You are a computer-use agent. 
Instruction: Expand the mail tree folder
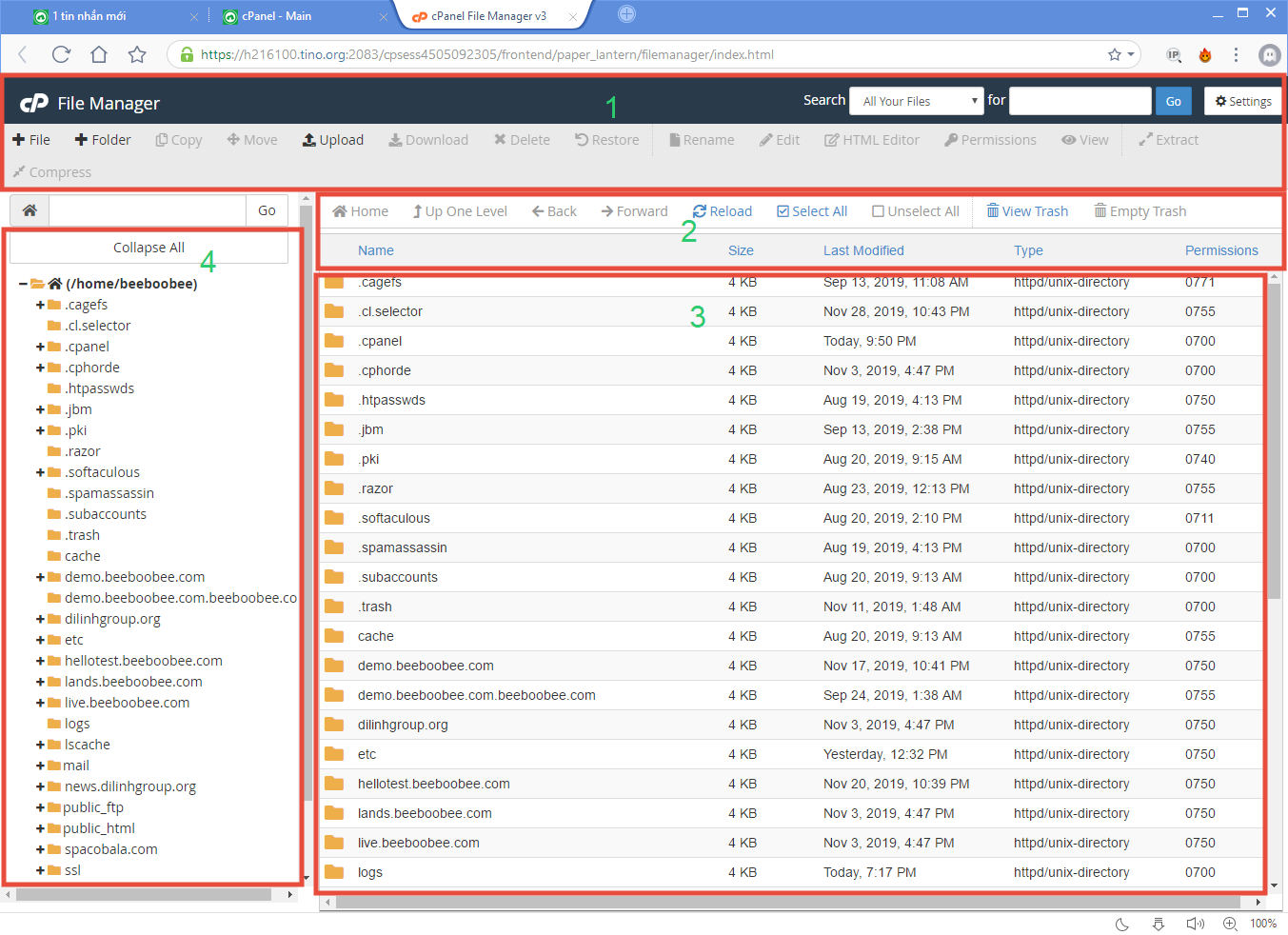pyautogui.click(x=41, y=766)
